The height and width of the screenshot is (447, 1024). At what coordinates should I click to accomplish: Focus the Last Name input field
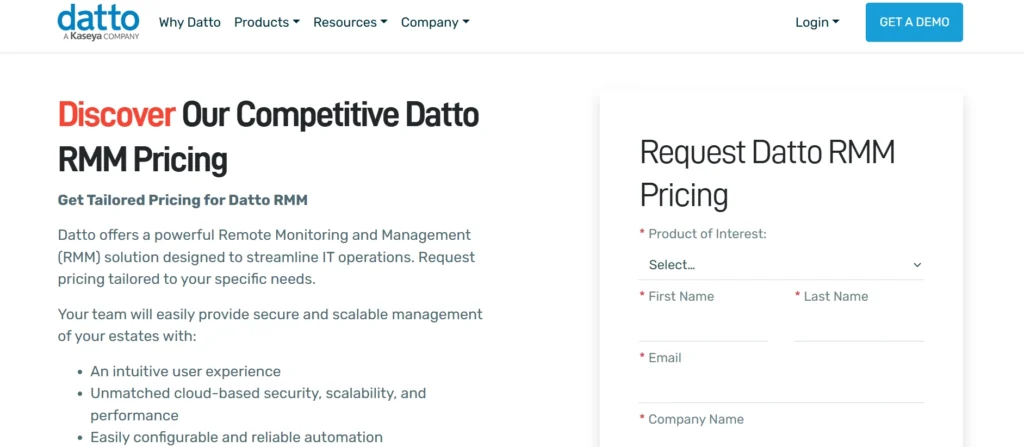pos(859,326)
